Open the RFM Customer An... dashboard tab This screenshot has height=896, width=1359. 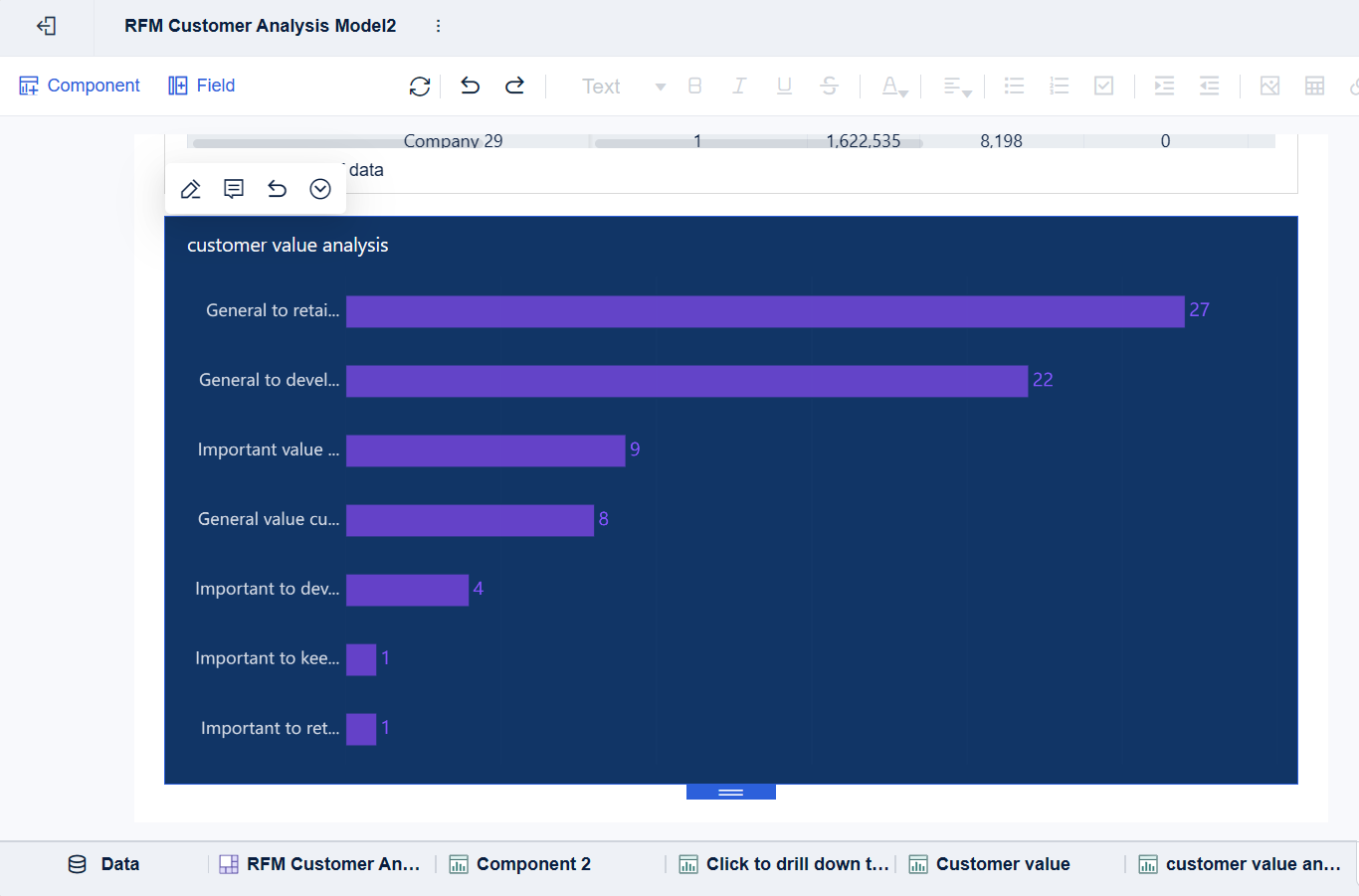(319, 864)
